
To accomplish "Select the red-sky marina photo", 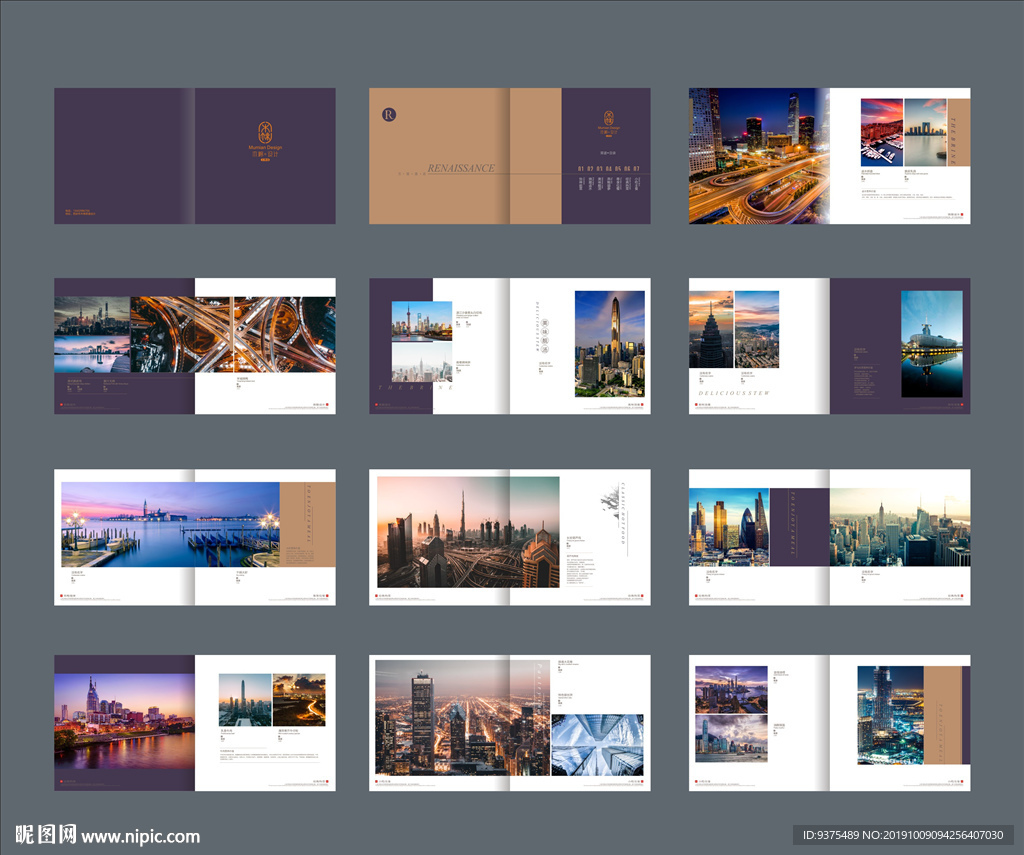I will (882, 133).
